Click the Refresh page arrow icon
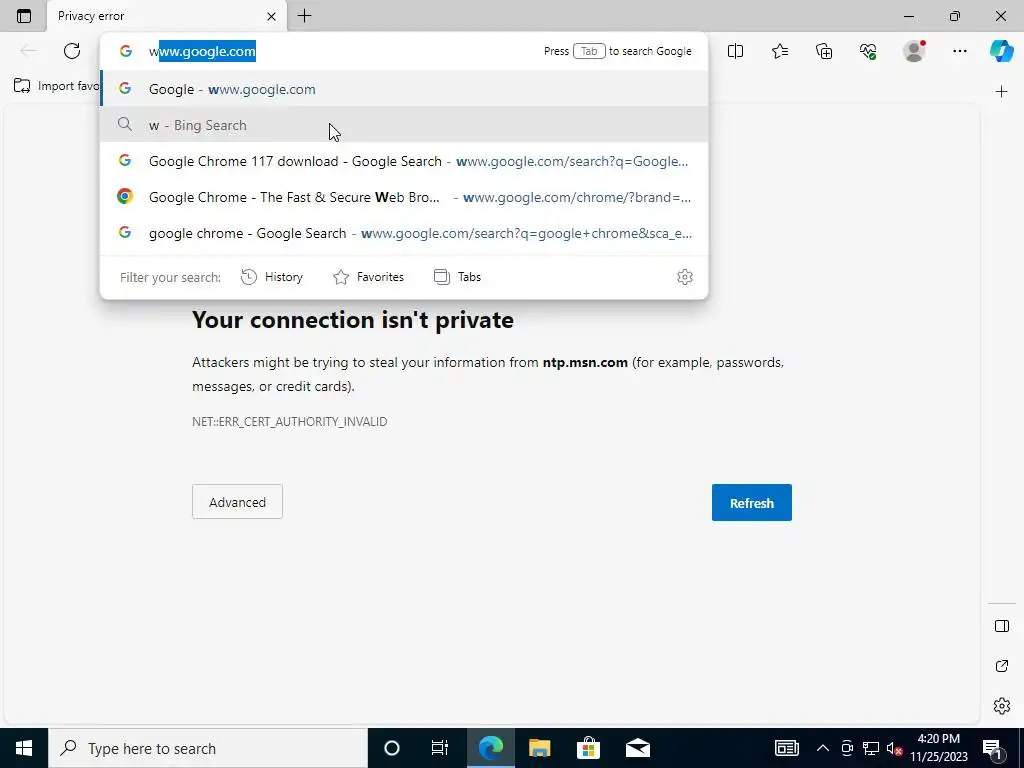Viewport: 1024px width, 768px height. tap(72, 51)
